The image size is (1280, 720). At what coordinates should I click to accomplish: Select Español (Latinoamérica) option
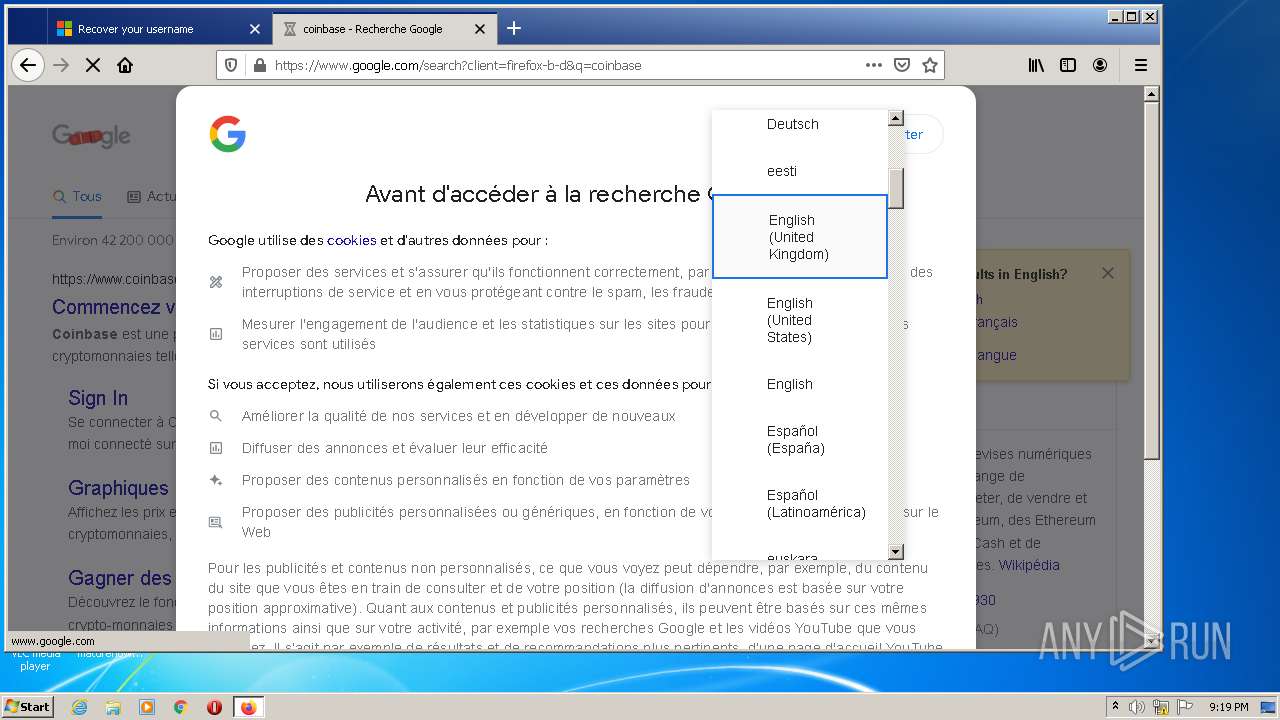click(x=800, y=503)
